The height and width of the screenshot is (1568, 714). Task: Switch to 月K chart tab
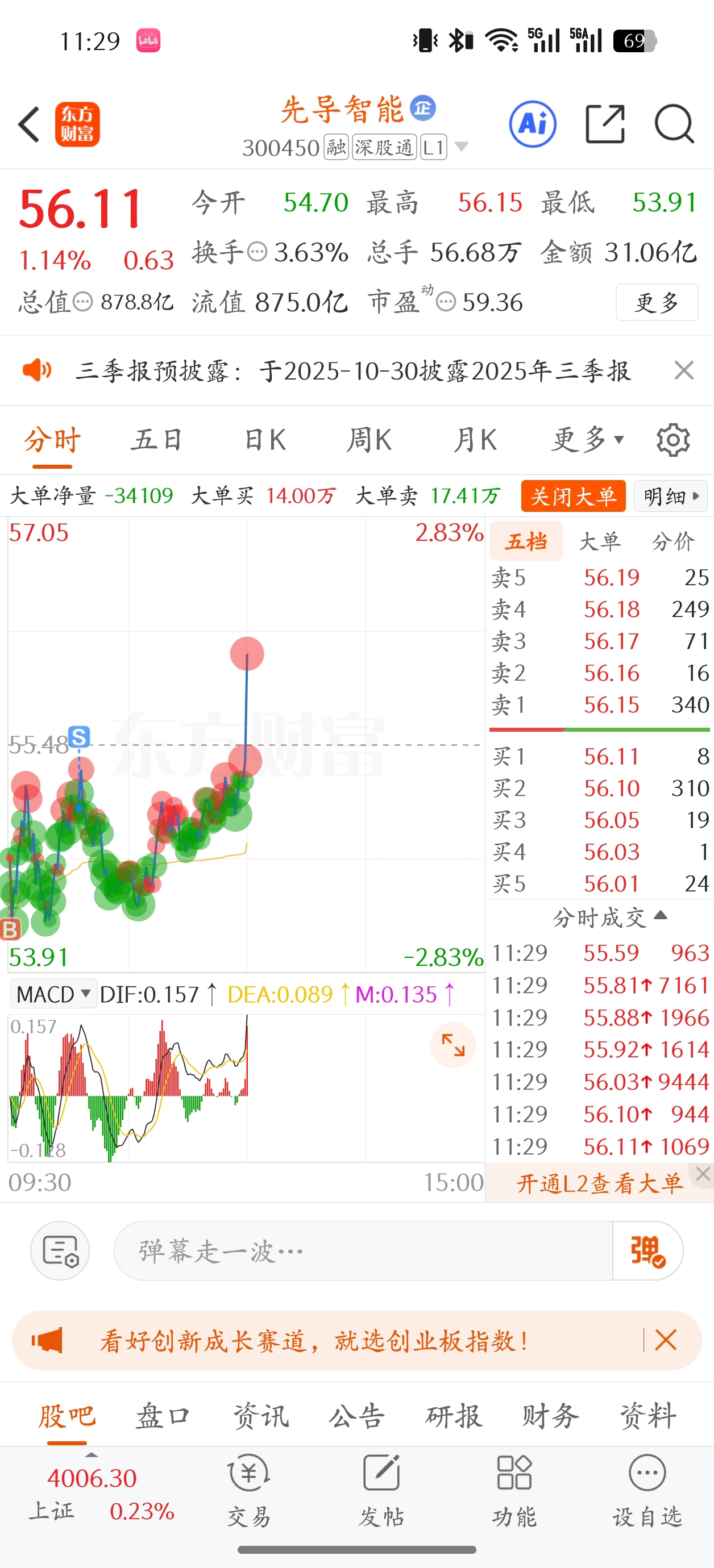[x=475, y=440]
